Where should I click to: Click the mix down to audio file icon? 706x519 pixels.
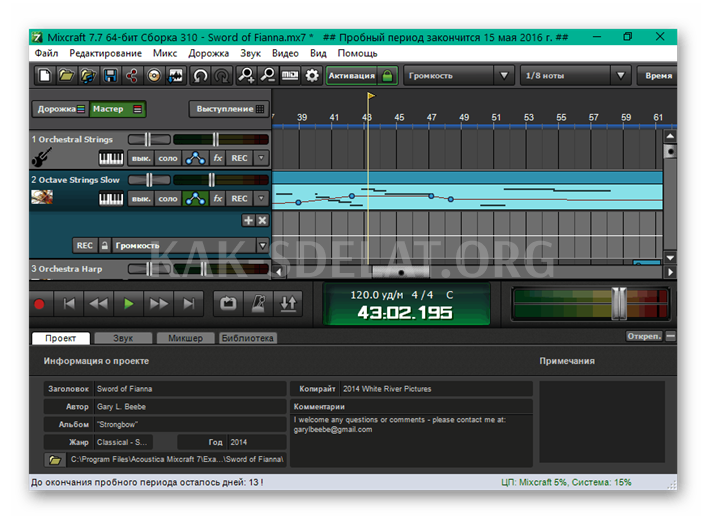pos(176,76)
